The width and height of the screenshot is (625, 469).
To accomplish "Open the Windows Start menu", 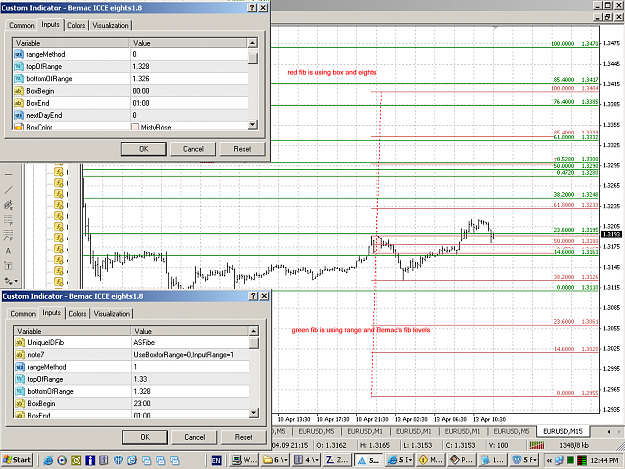I will [17, 460].
